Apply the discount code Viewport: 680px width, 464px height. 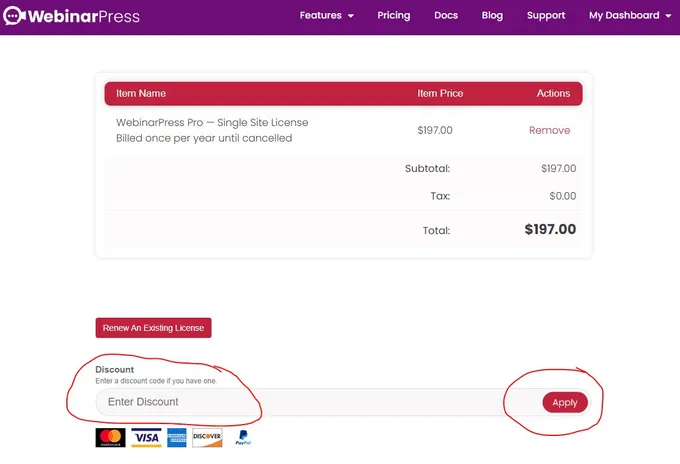[565, 402]
